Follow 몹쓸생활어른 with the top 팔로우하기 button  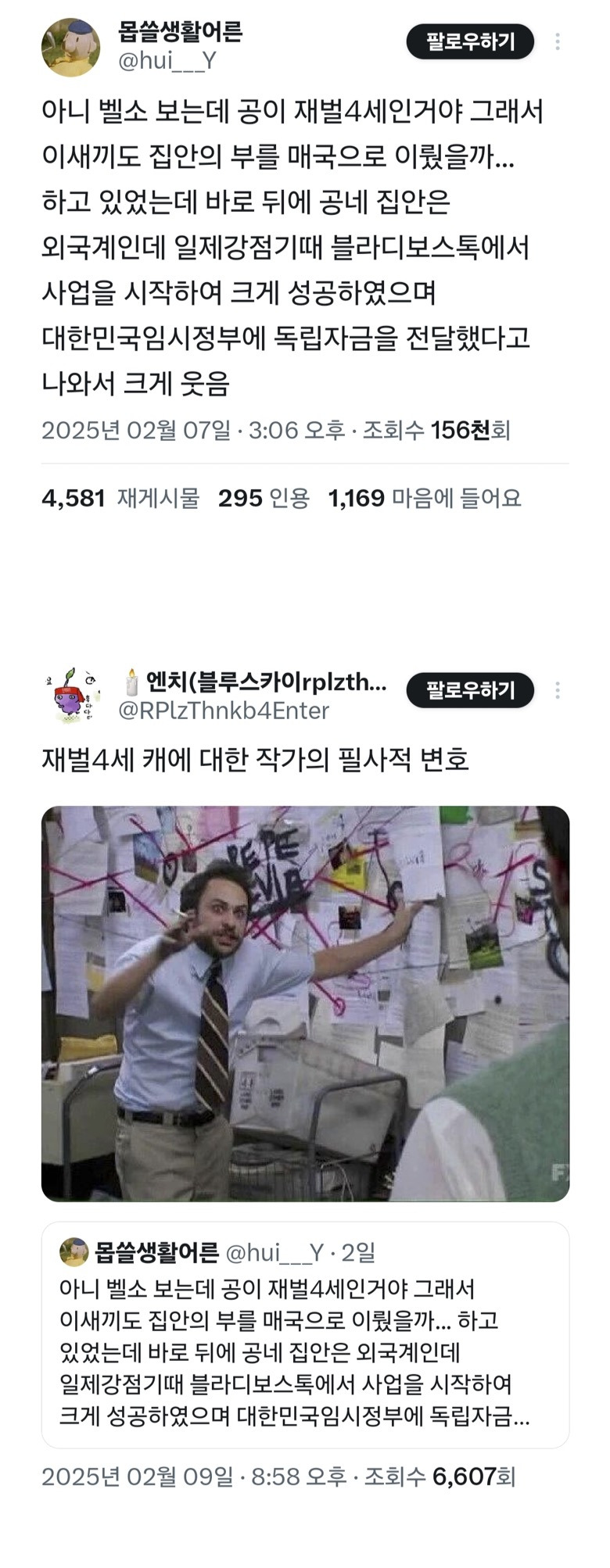pos(470,41)
